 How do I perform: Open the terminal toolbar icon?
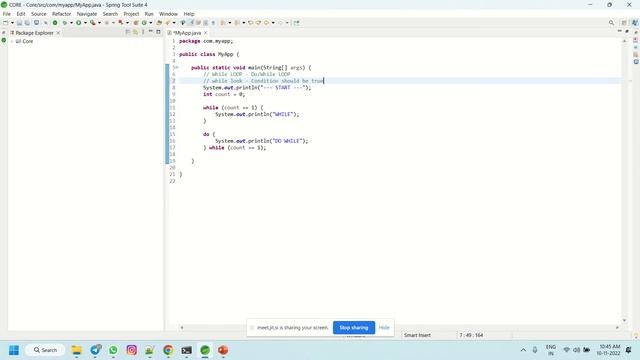(x=36, y=23)
